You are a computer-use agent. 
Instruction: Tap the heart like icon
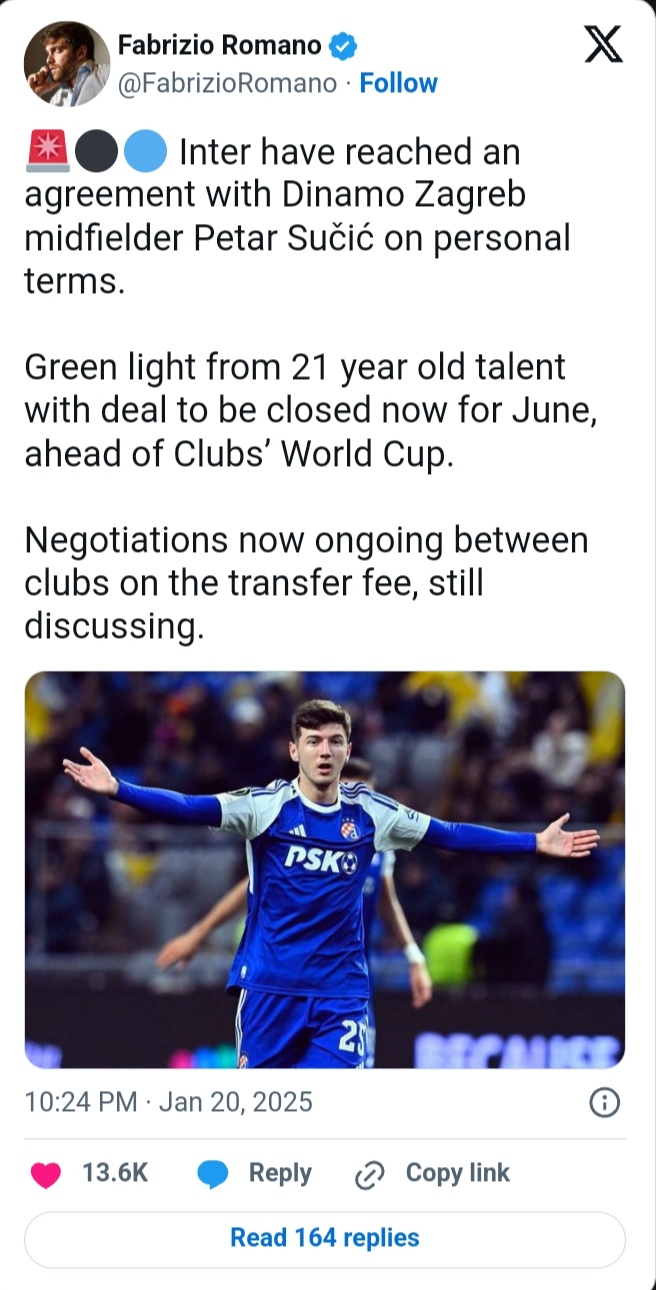coord(46,1175)
